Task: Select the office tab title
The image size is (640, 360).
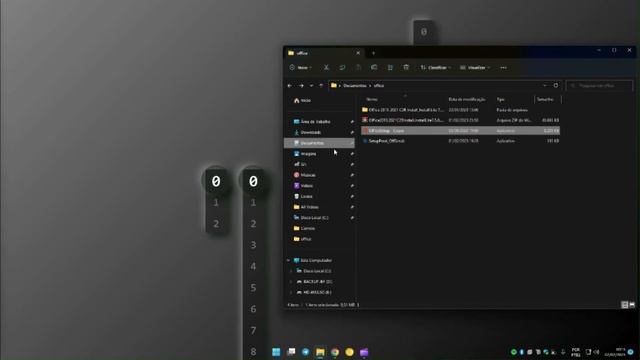Action: click(302, 53)
